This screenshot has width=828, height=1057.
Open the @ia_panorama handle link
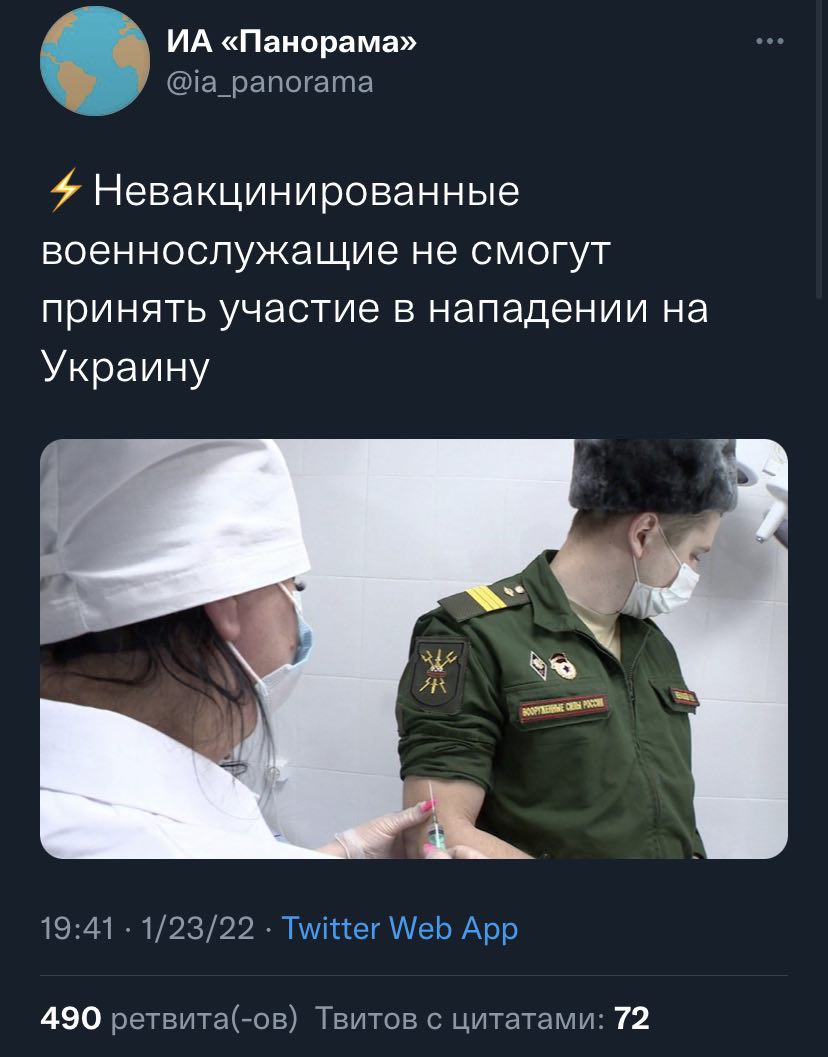click(x=270, y=82)
